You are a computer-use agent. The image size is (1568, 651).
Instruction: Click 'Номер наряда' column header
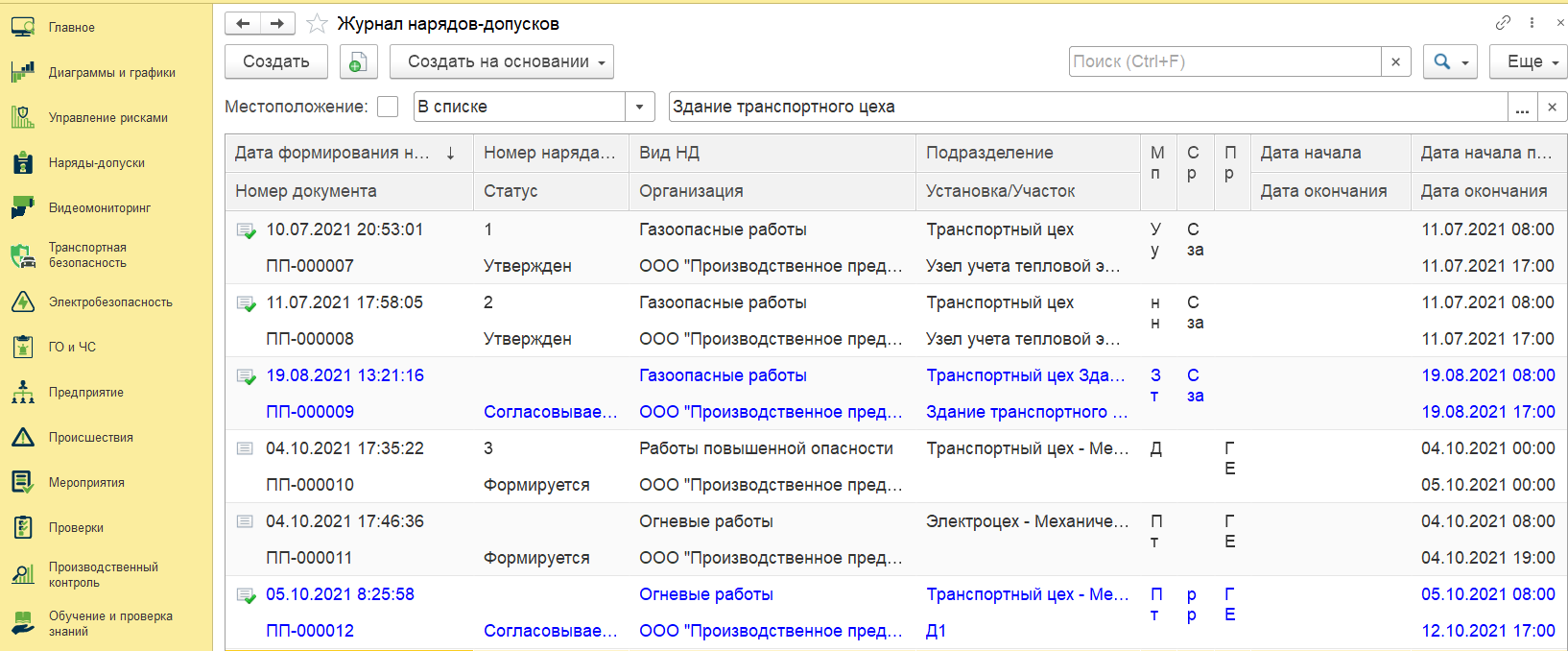click(551, 153)
